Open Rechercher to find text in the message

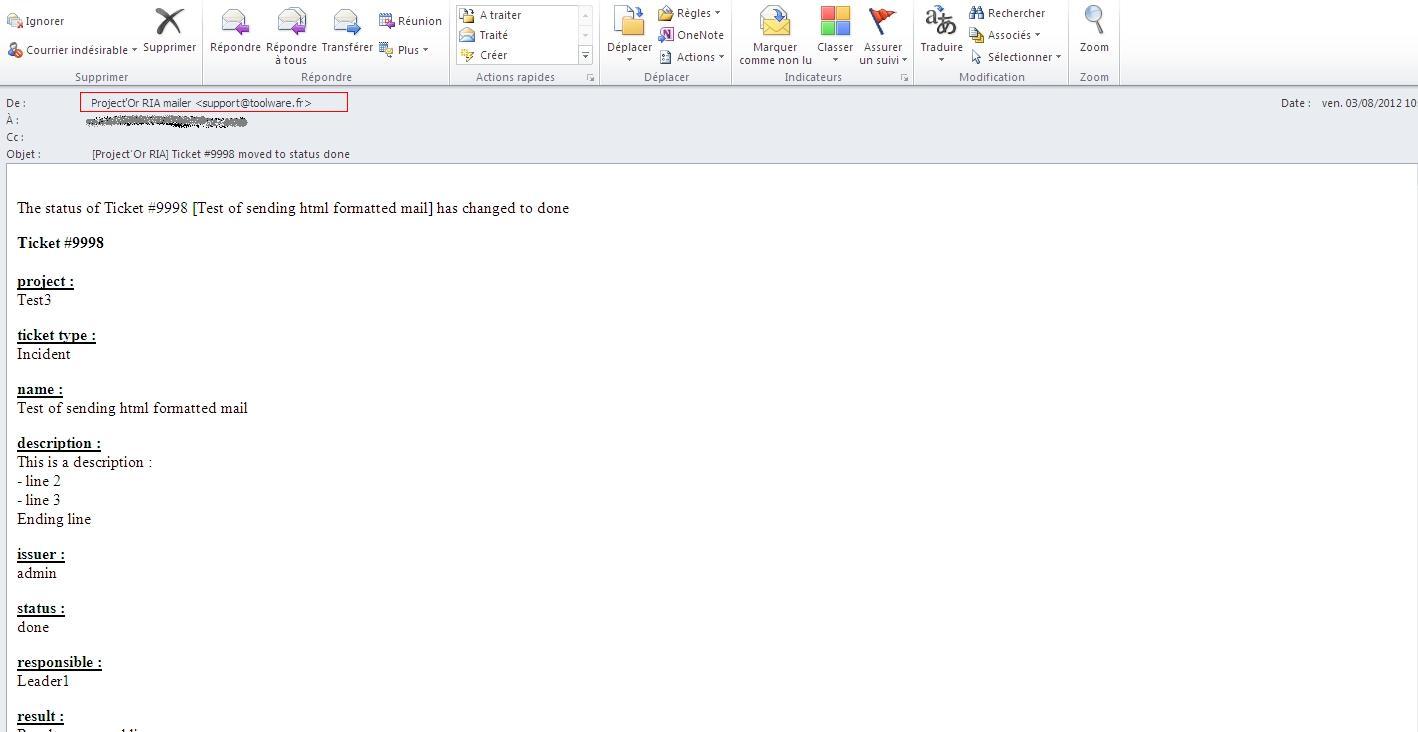click(x=1007, y=13)
